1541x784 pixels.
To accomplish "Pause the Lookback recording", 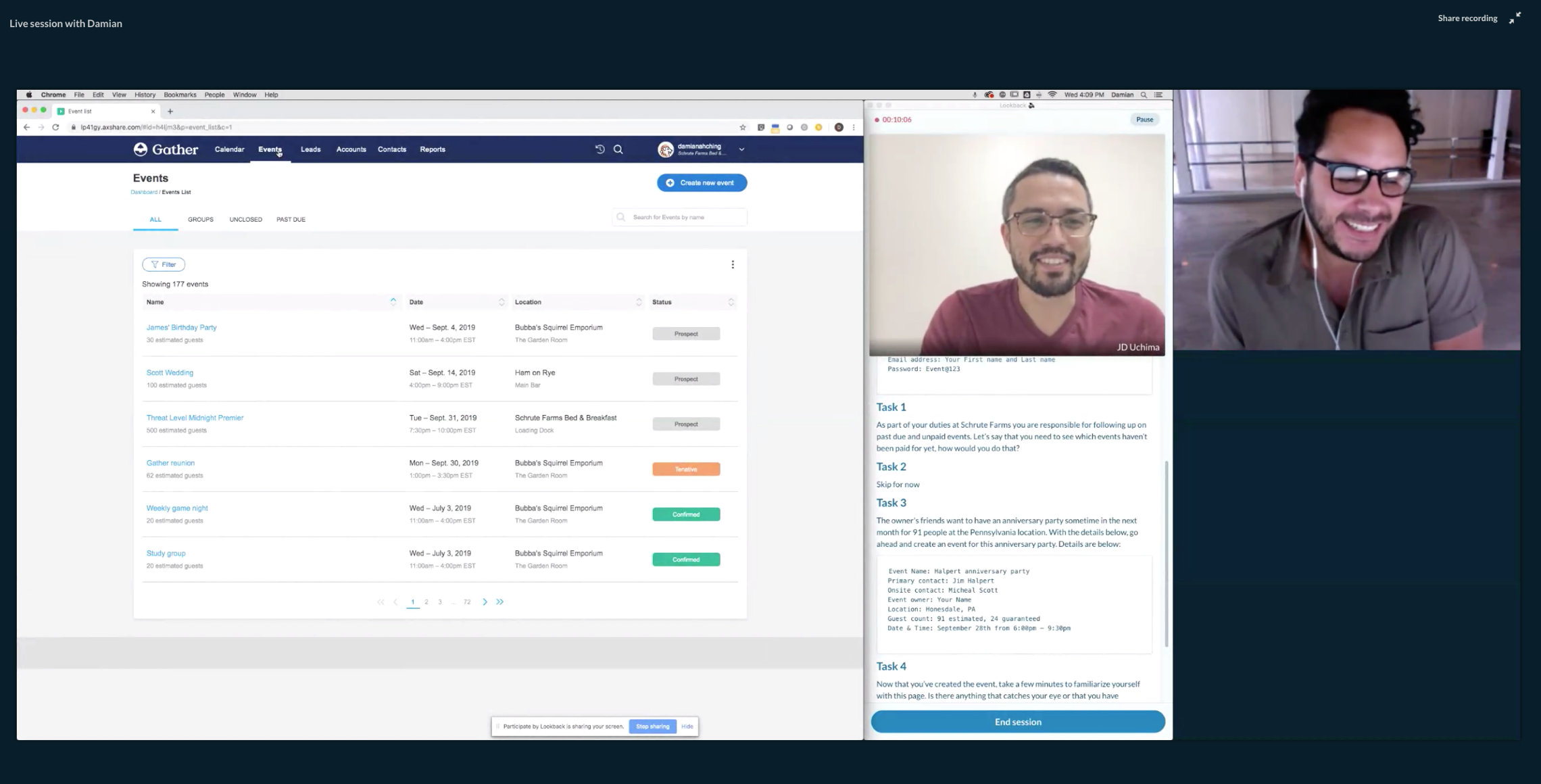I will pyautogui.click(x=1144, y=120).
